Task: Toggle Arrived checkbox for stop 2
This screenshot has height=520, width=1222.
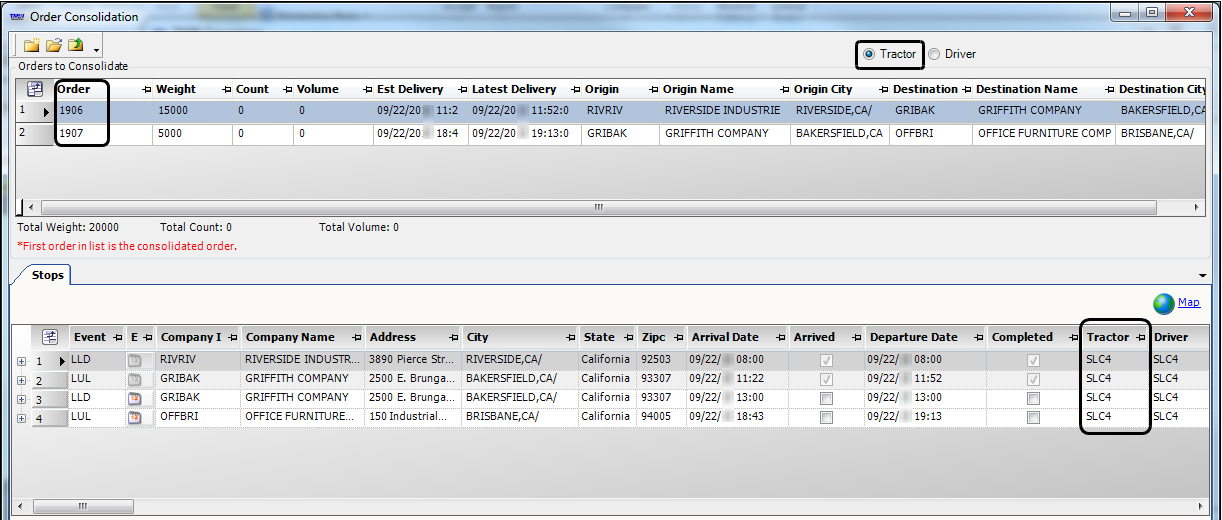Action: tap(825, 379)
